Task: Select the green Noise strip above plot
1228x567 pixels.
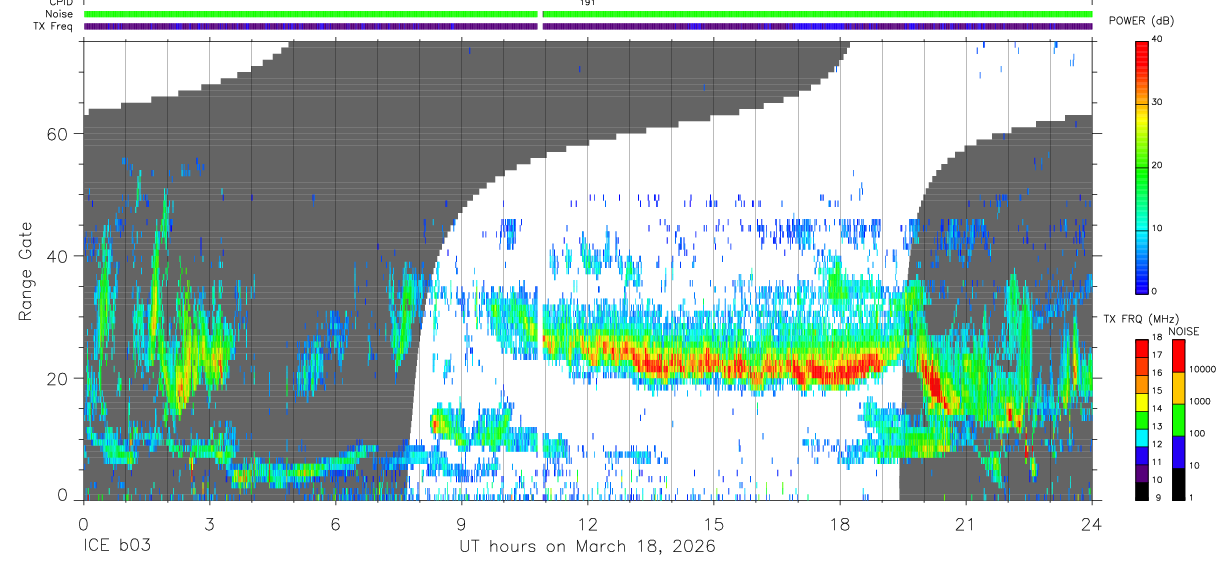Action: [x=588, y=14]
